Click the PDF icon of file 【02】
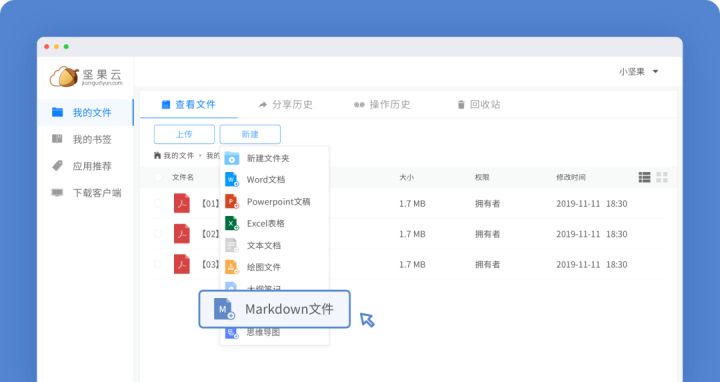 [x=182, y=234]
